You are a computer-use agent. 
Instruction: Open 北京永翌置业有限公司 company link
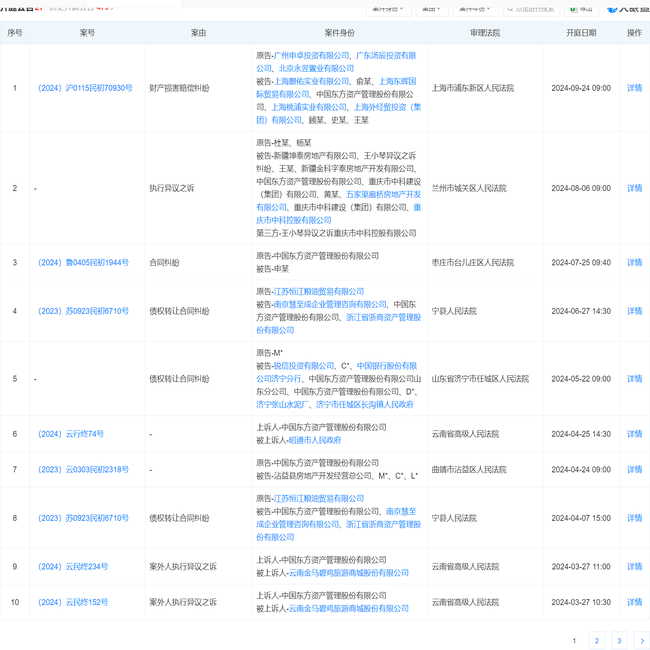[316, 68]
